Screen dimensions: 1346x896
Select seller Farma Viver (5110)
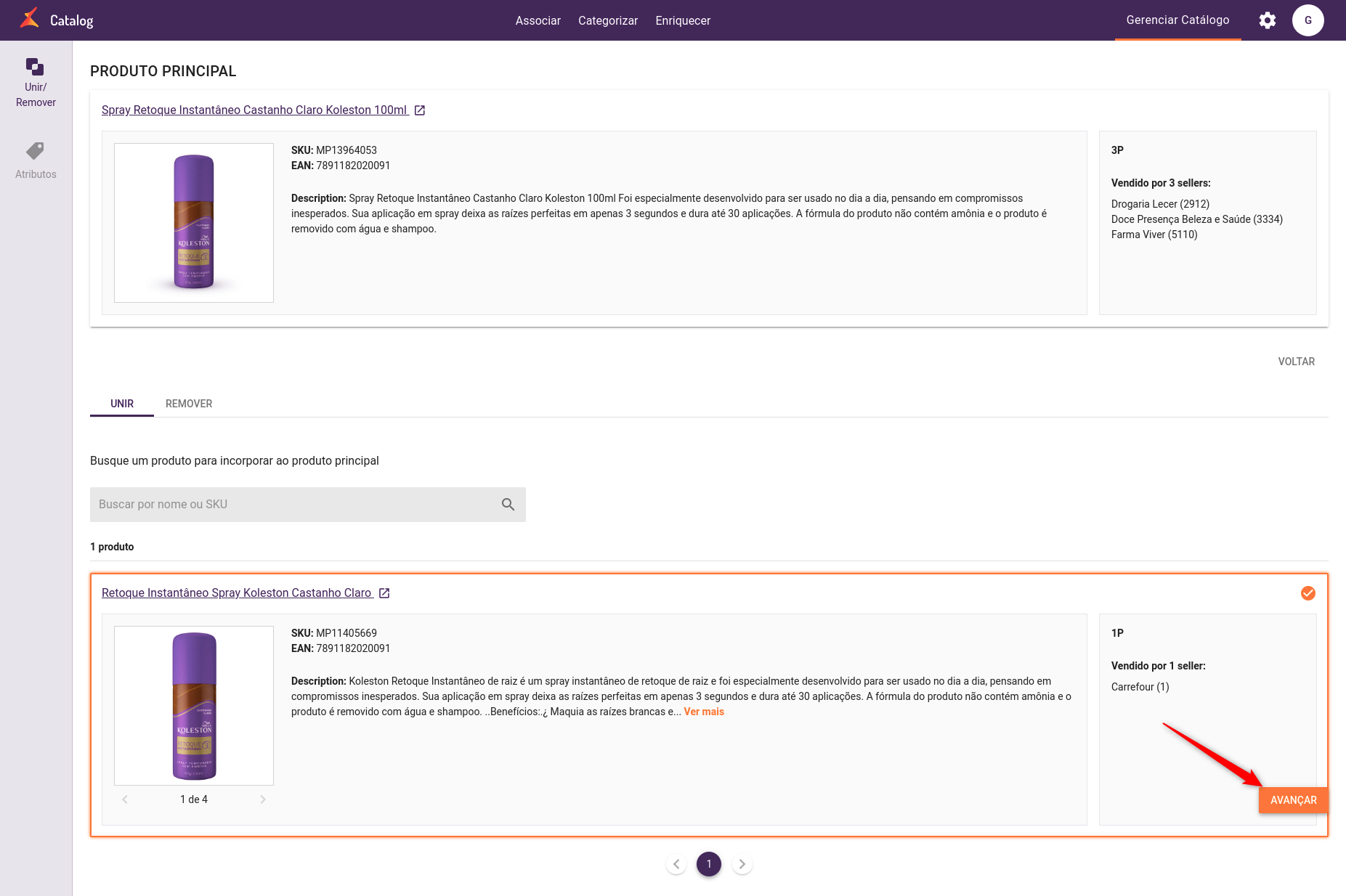pos(1154,235)
